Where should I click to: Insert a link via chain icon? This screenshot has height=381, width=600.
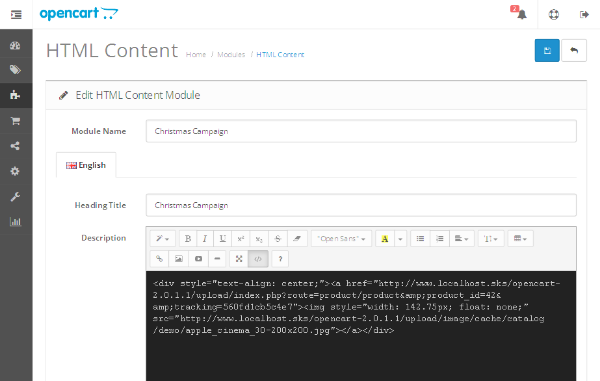pos(160,259)
